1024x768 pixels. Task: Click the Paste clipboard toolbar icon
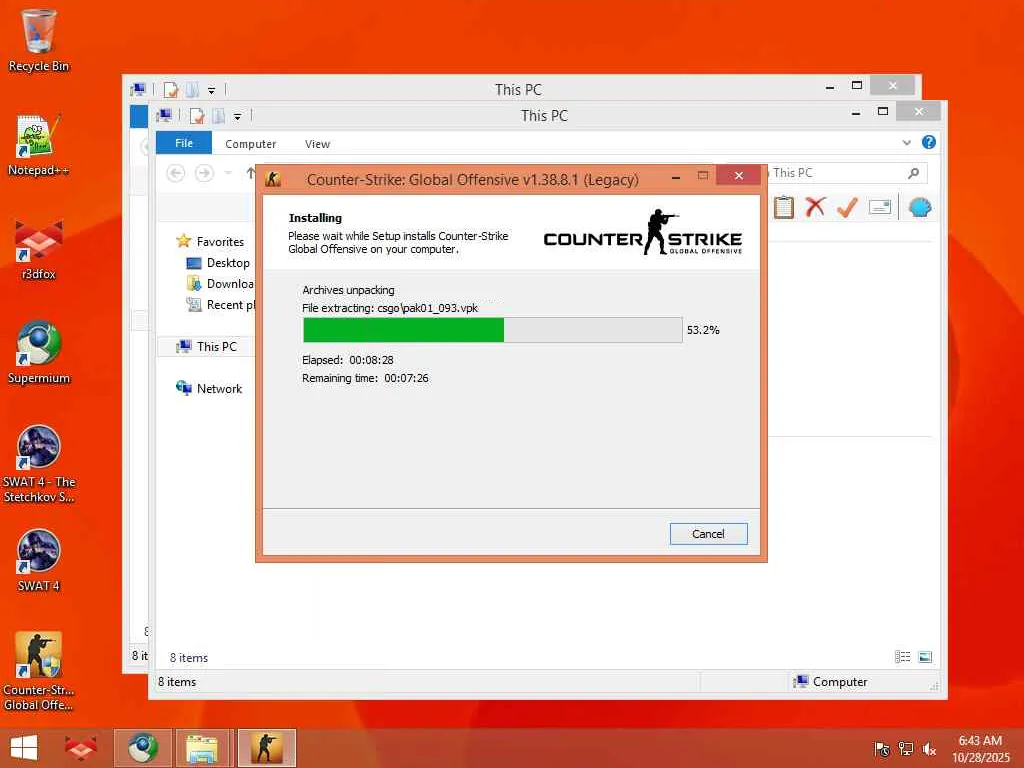click(x=784, y=208)
